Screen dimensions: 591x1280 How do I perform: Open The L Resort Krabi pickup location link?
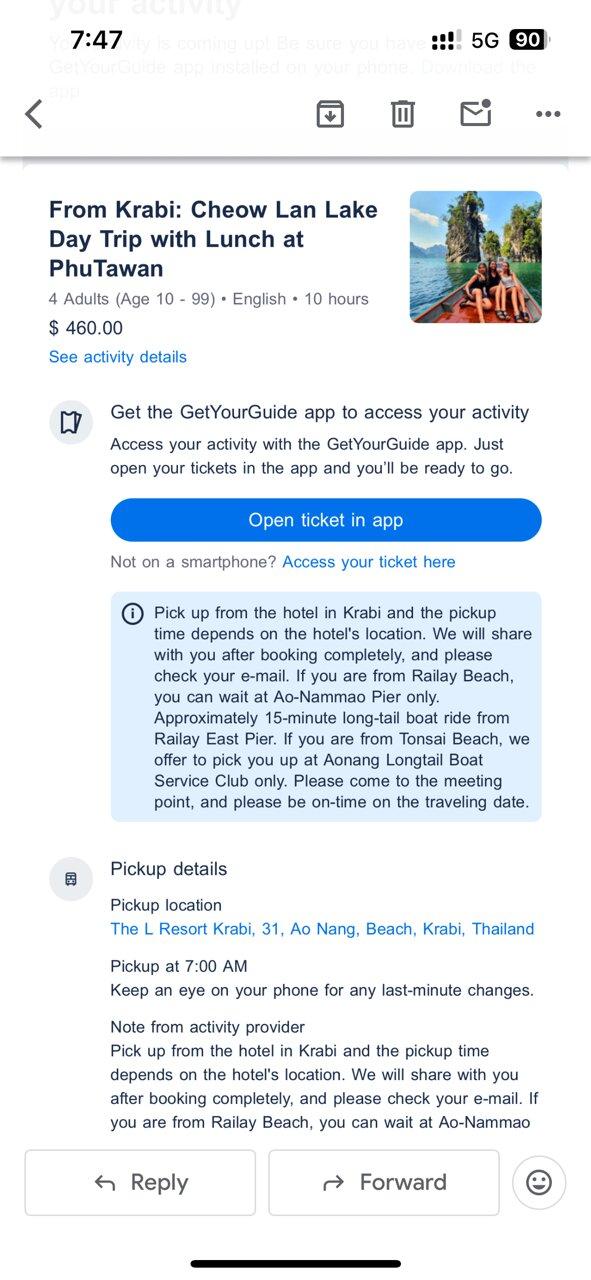pos(322,929)
